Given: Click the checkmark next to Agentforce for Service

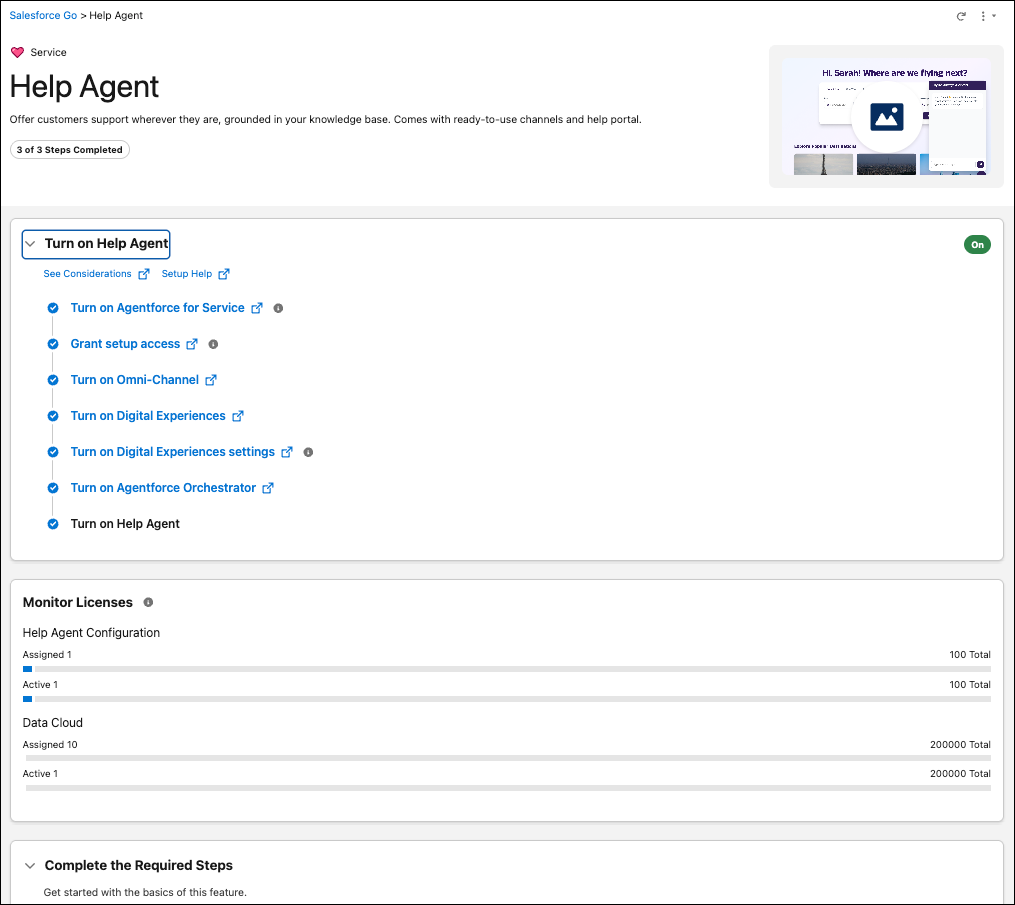Looking at the screenshot, I should coord(53,308).
